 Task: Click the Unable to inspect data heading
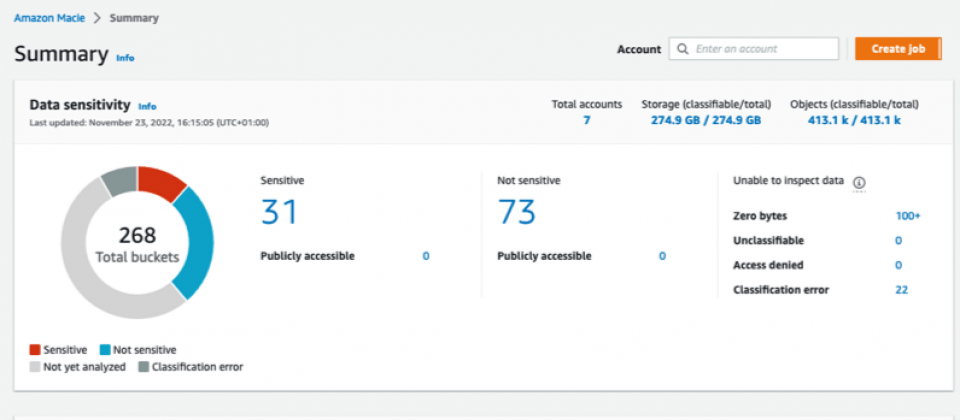(x=789, y=181)
